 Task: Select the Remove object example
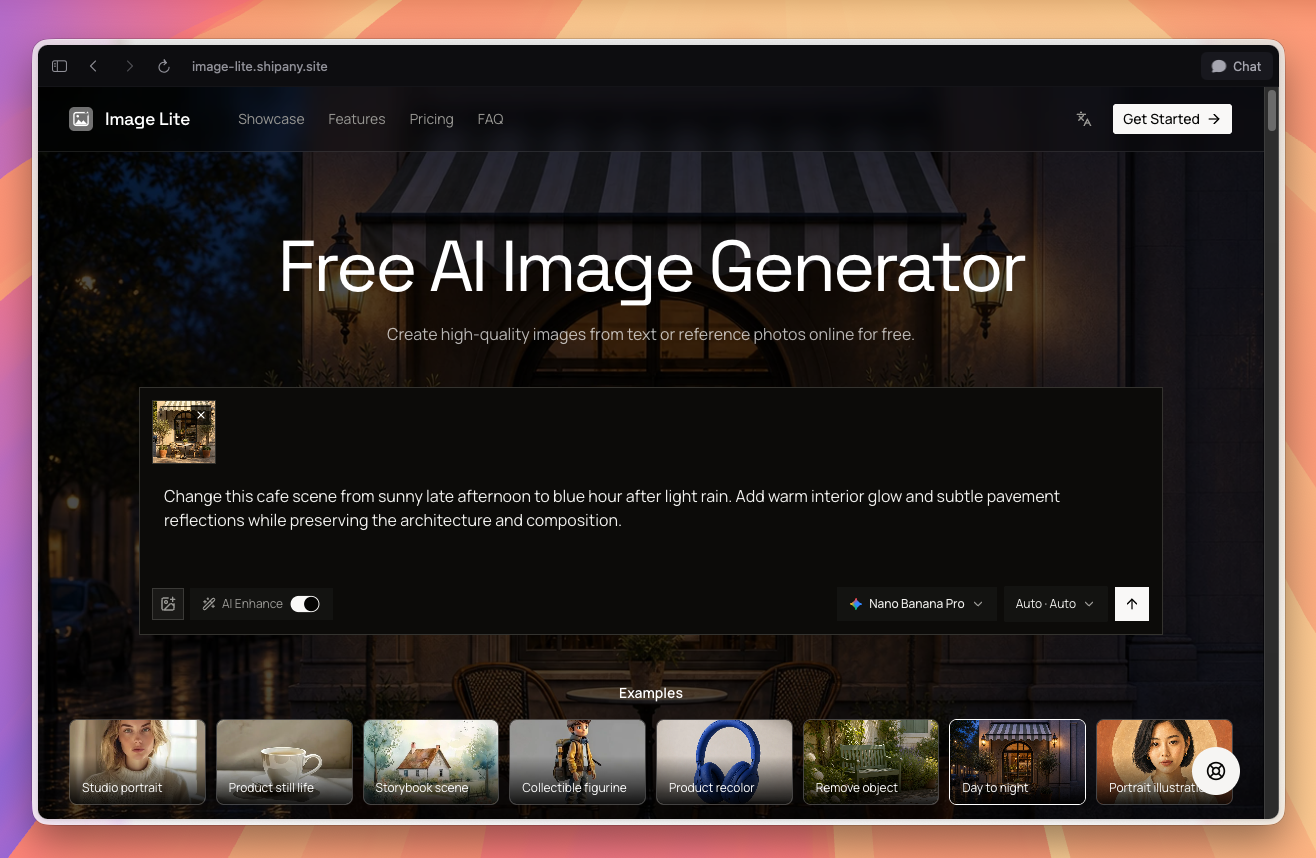(871, 762)
